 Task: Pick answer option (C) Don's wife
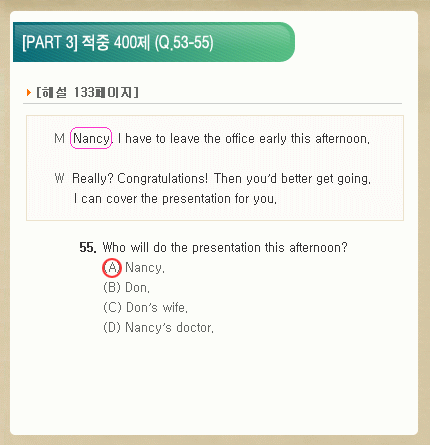tap(146, 307)
